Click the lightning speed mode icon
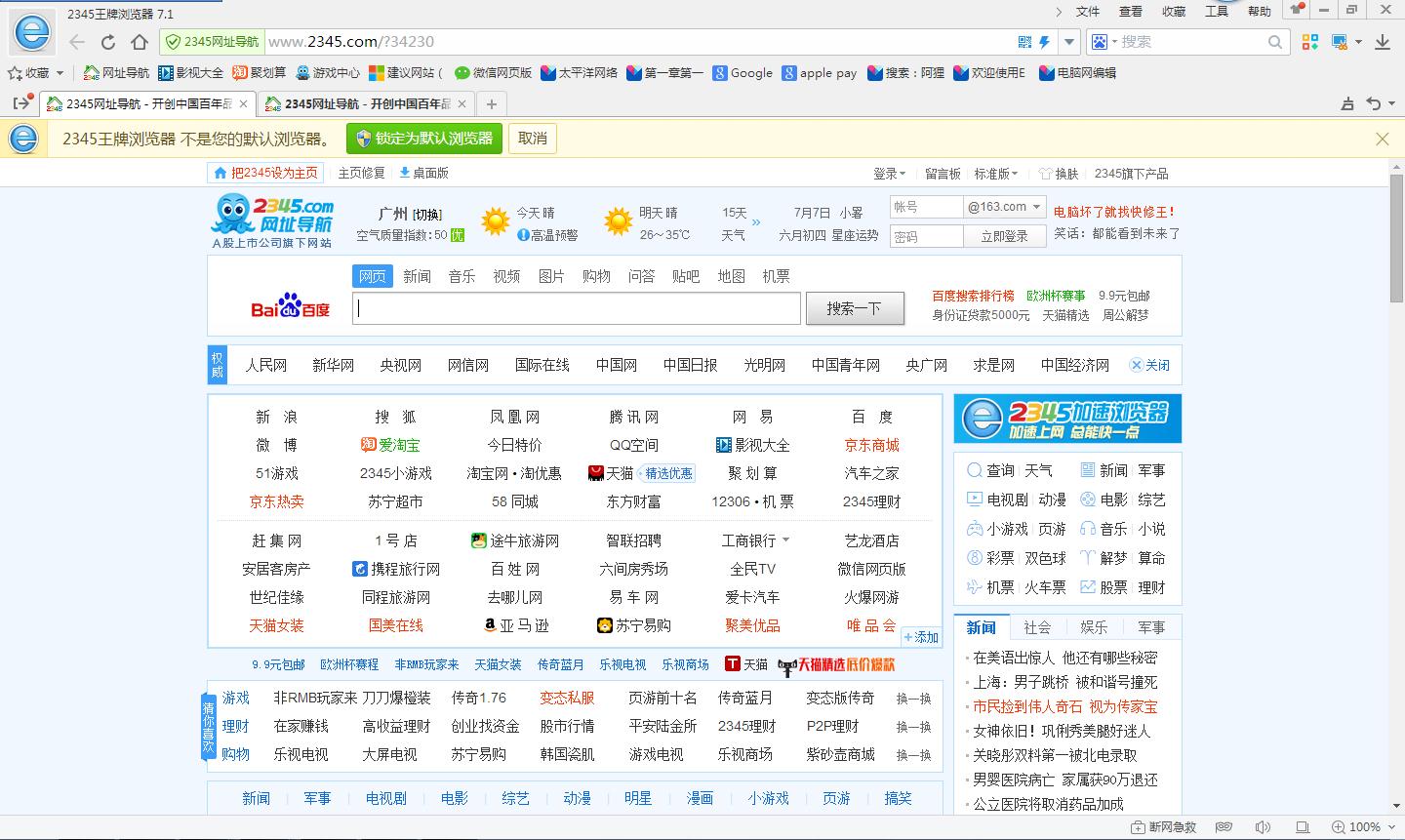This screenshot has height=840, width=1405. (1045, 42)
